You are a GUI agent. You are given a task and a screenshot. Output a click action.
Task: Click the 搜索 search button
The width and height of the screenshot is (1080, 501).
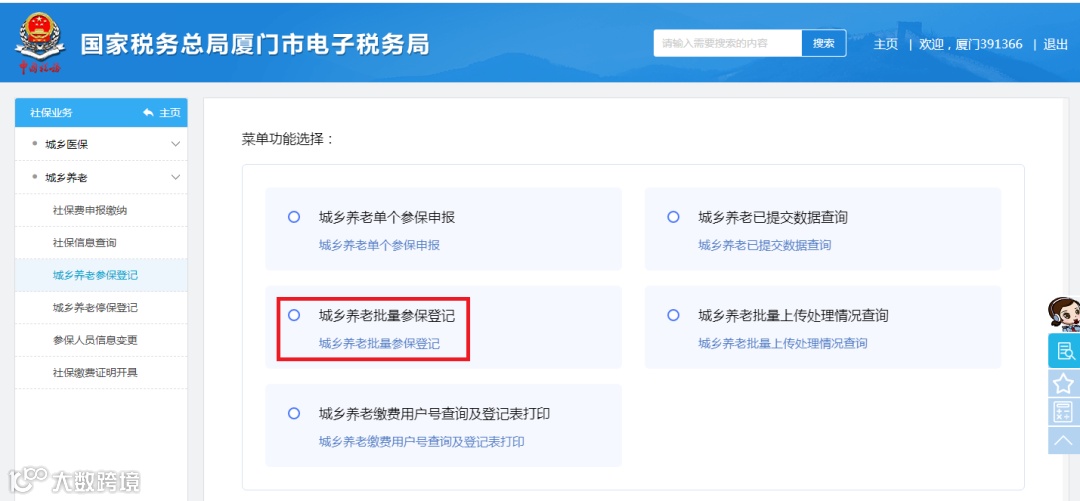[824, 43]
